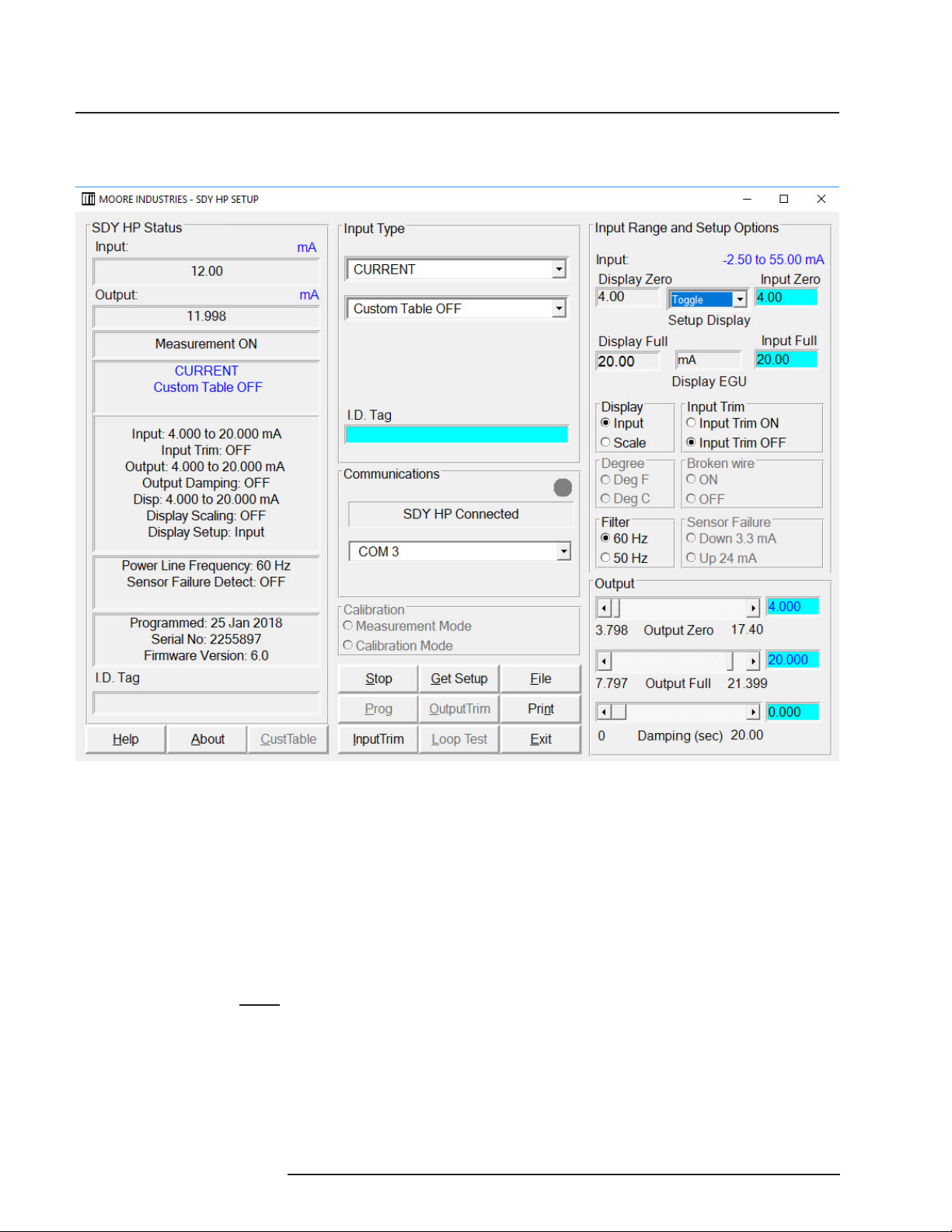Click the Exit button
The image size is (952, 1232).
pos(541,739)
